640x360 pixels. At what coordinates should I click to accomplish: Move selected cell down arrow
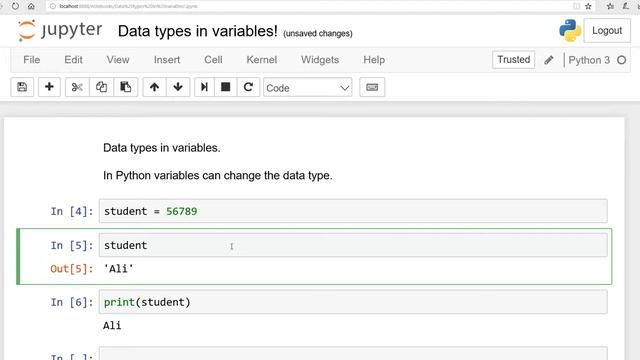click(x=178, y=87)
